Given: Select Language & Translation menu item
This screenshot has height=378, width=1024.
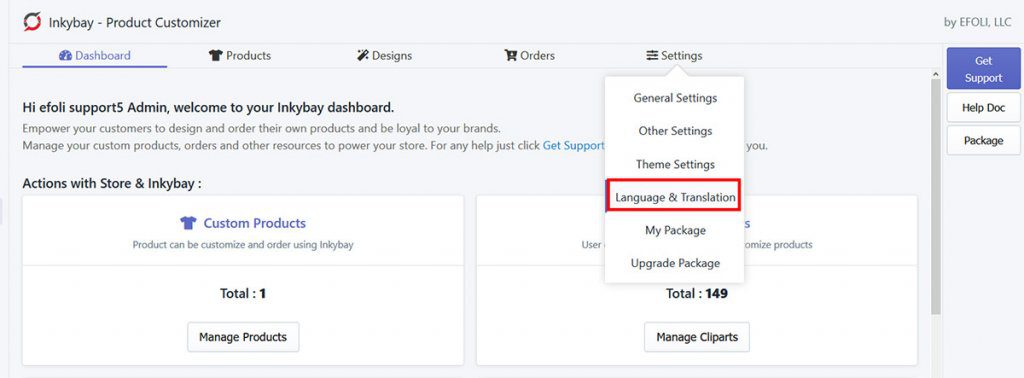Looking at the screenshot, I should [x=675, y=197].
